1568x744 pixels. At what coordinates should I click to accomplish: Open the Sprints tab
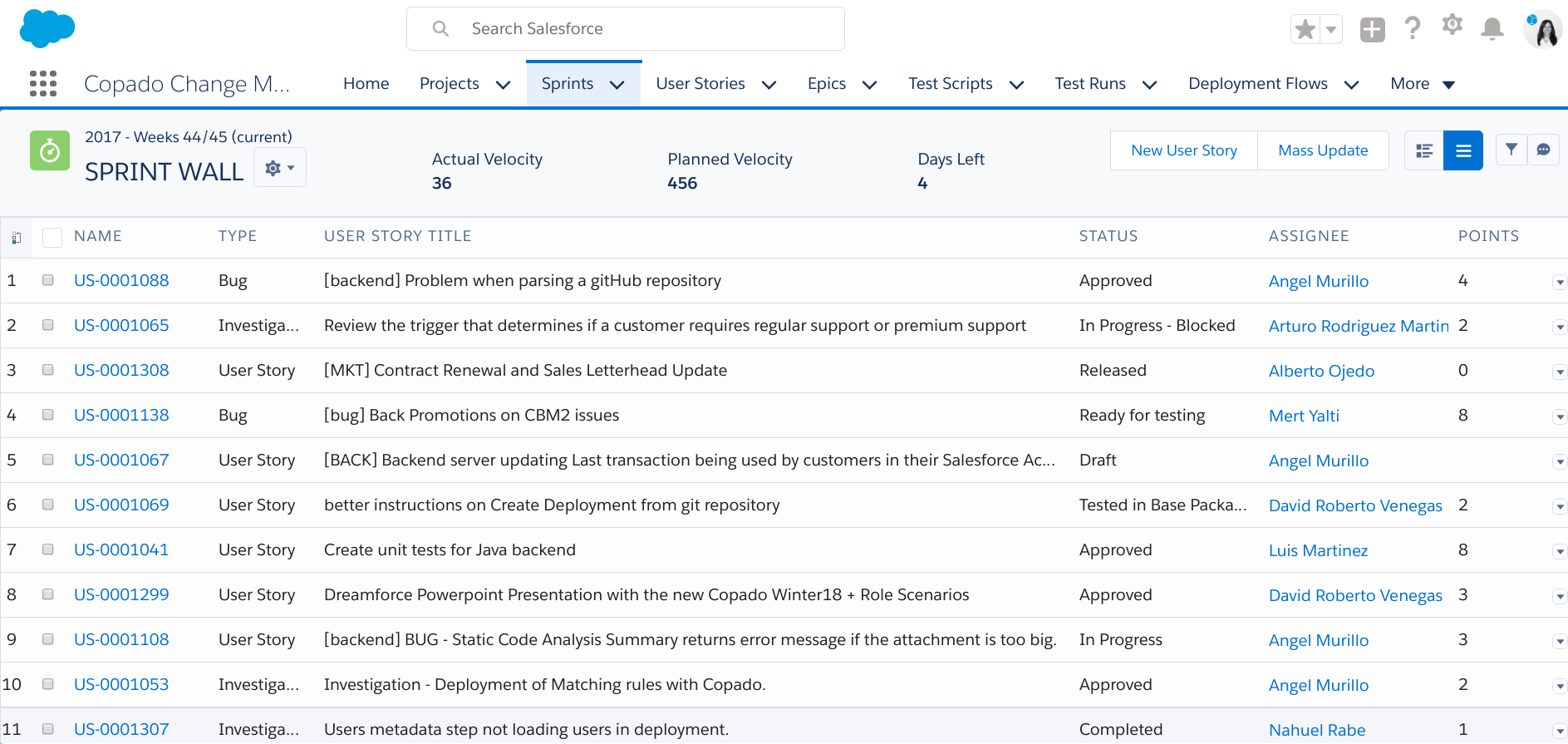click(568, 83)
